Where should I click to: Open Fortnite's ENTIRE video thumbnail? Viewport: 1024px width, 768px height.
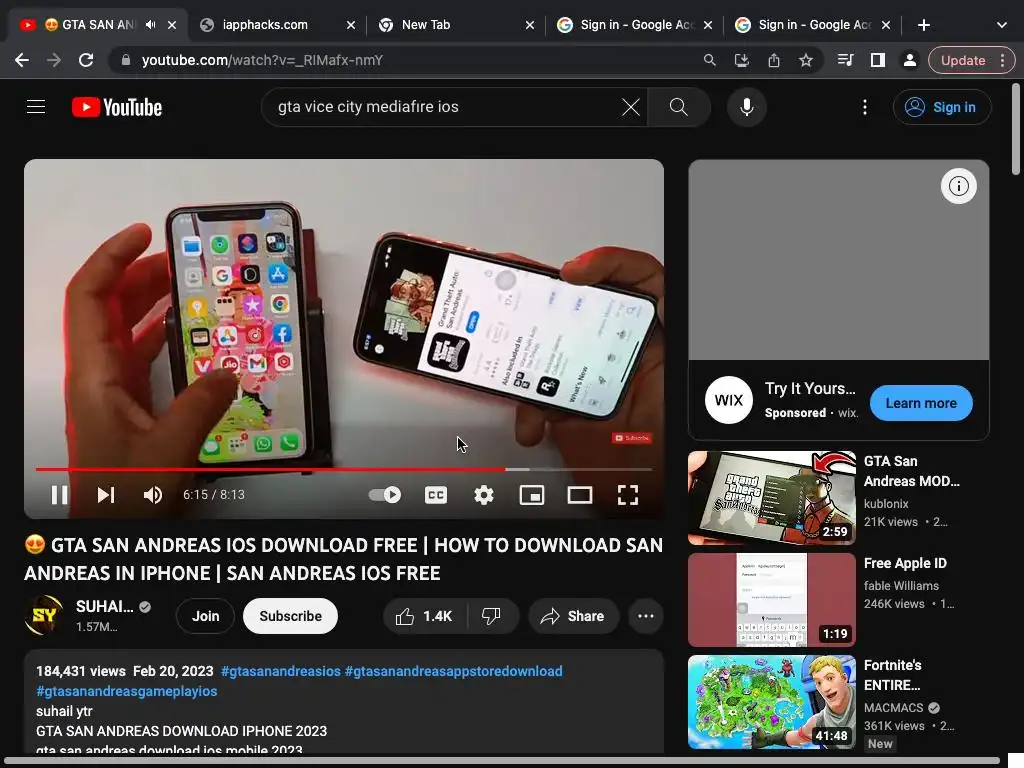pos(771,702)
